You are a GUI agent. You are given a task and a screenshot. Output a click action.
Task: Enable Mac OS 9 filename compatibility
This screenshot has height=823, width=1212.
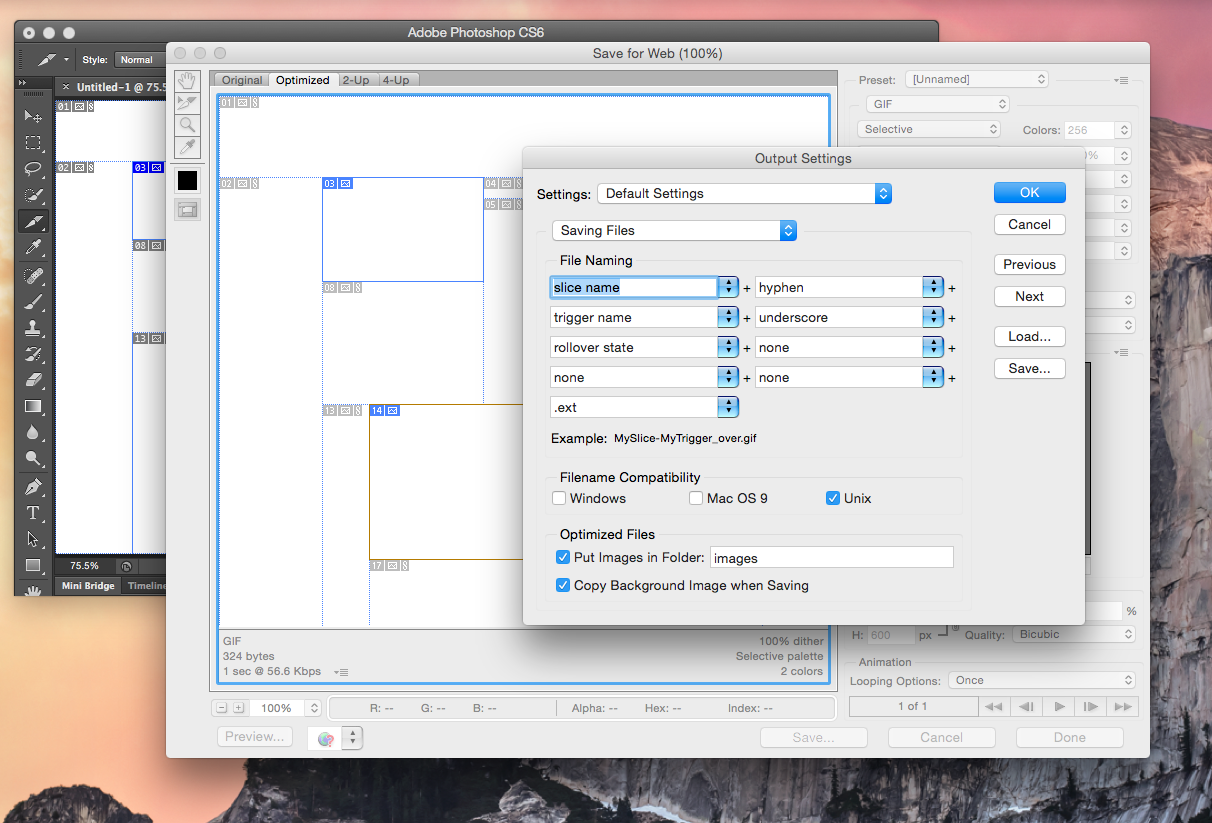click(696, 498)
